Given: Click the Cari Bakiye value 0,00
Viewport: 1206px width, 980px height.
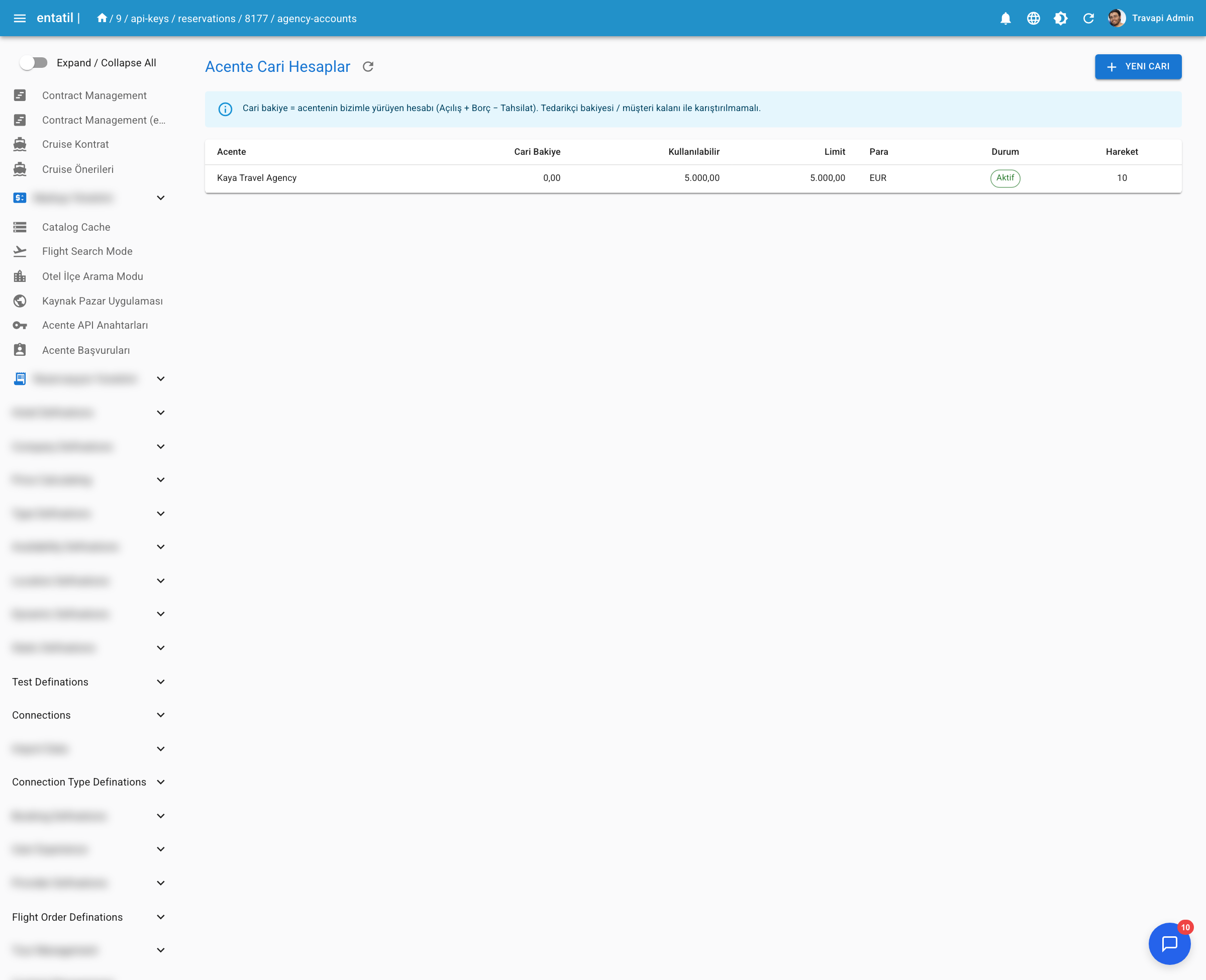Looking at the screenshot, I should (551, 178).
